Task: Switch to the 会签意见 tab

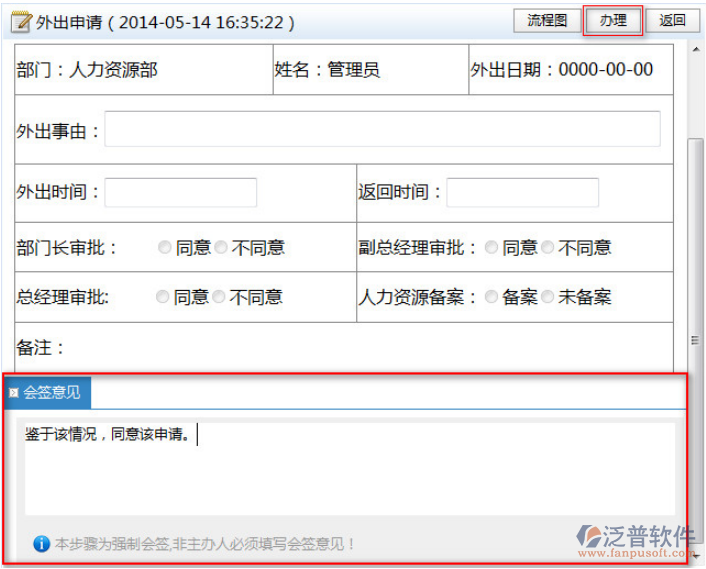Action: [51, 393]
